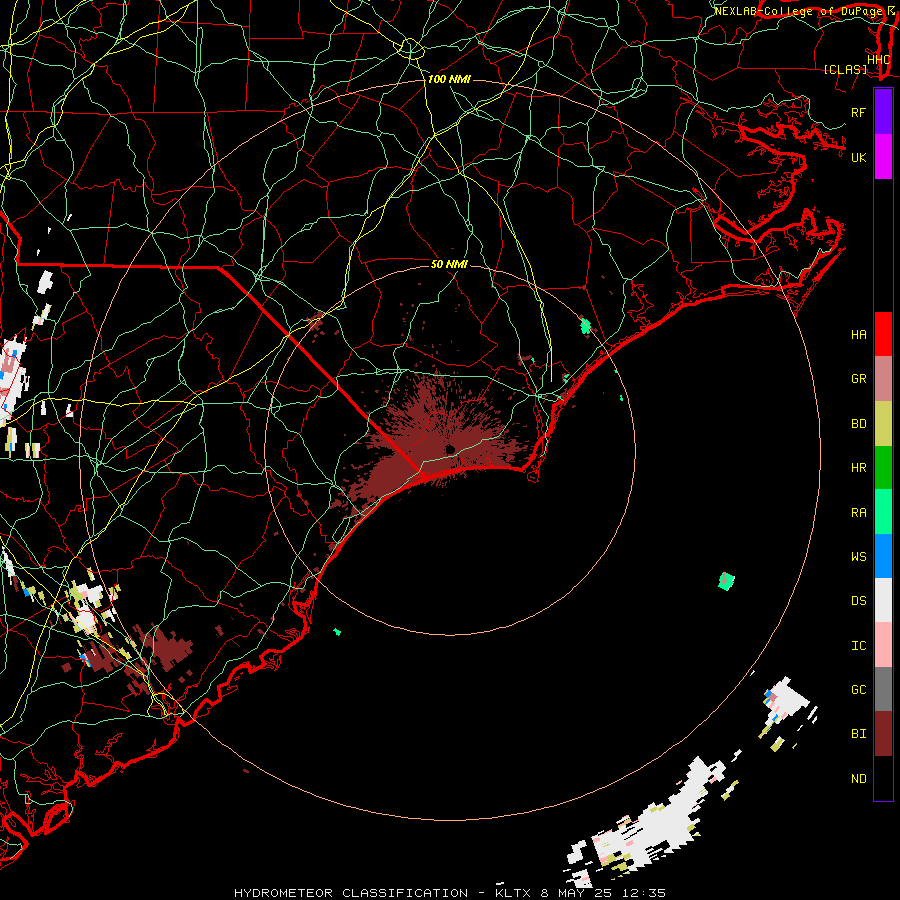Click the "[CLAS]" label text
900x900 pixels.
click(845, 69)
